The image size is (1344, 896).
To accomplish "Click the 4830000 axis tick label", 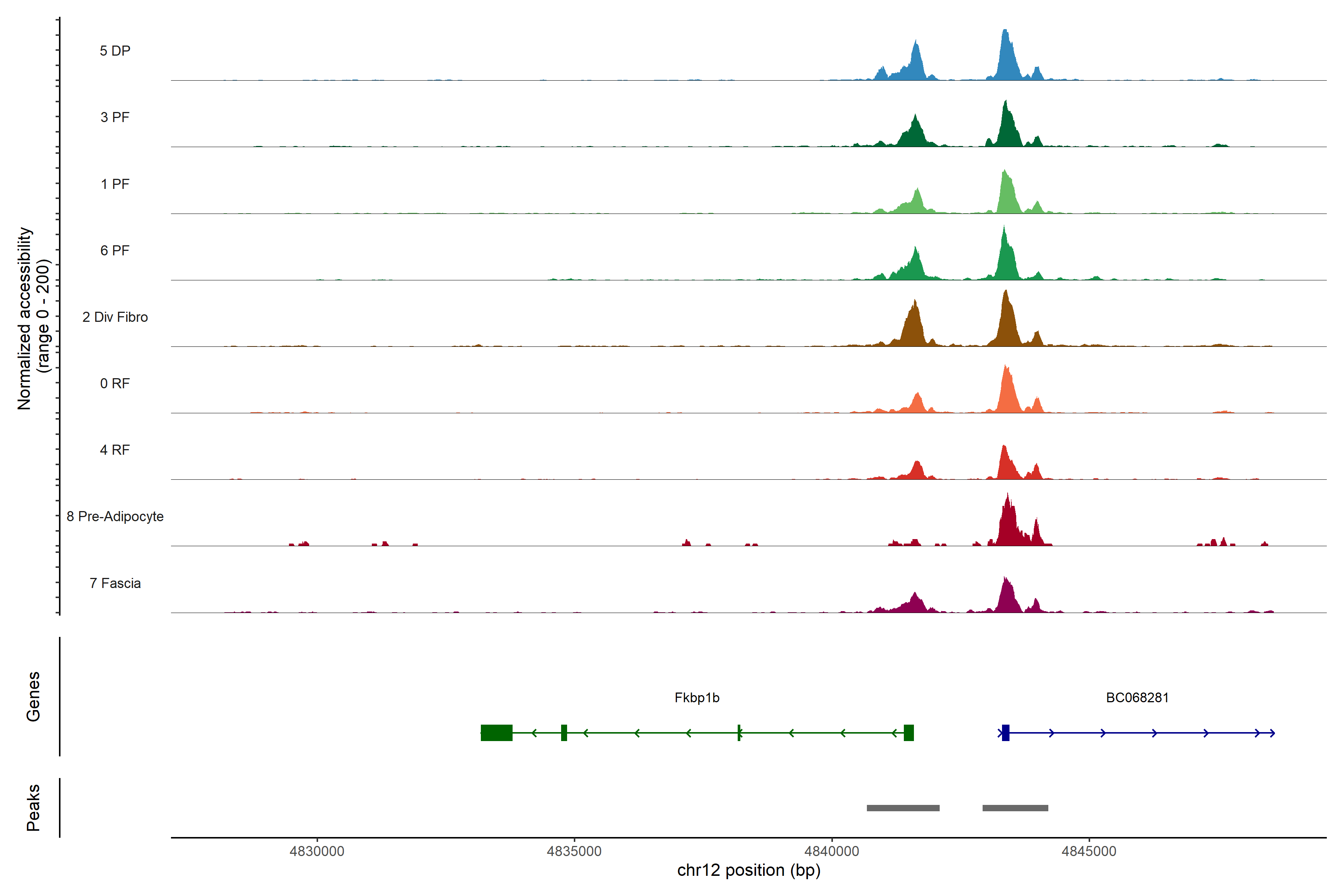I will 317,851.
